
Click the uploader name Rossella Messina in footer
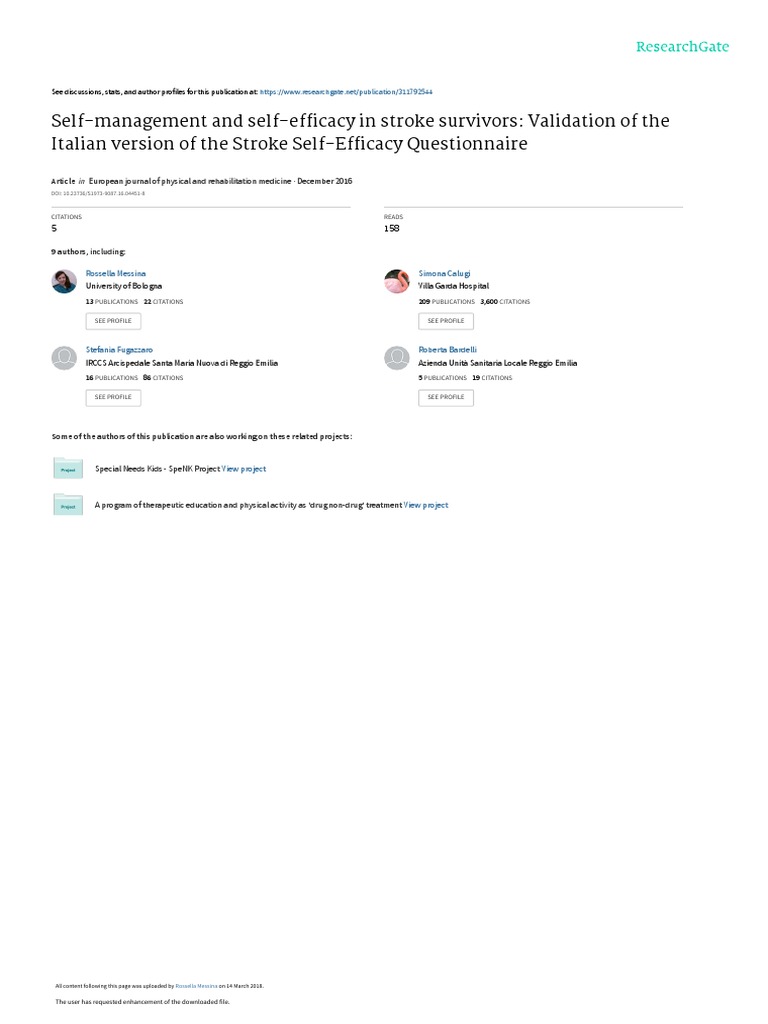tap(195, 984)
